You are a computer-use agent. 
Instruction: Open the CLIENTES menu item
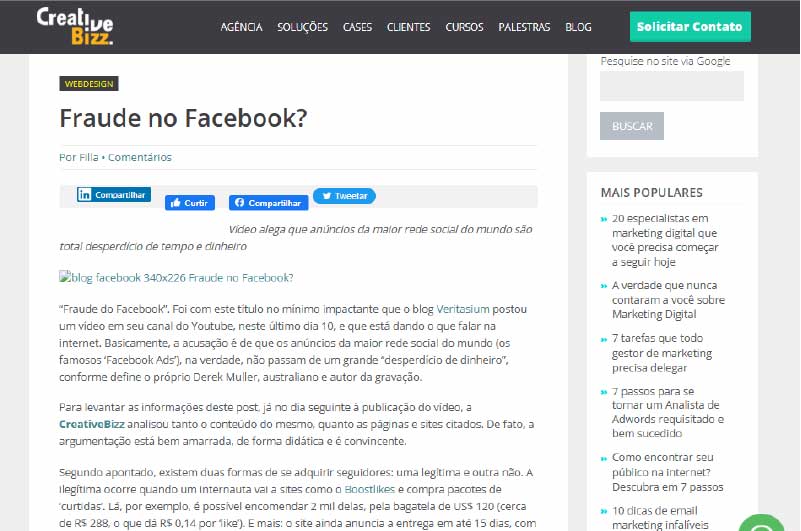point(408,27)
